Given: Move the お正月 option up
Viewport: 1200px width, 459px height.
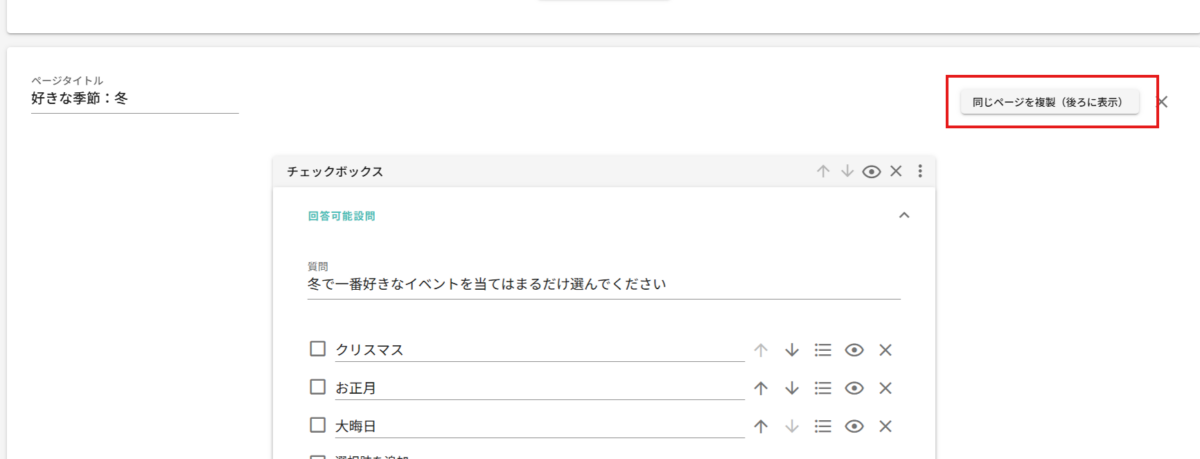Looking at the screenshot, I should click(x=760, y=388).
